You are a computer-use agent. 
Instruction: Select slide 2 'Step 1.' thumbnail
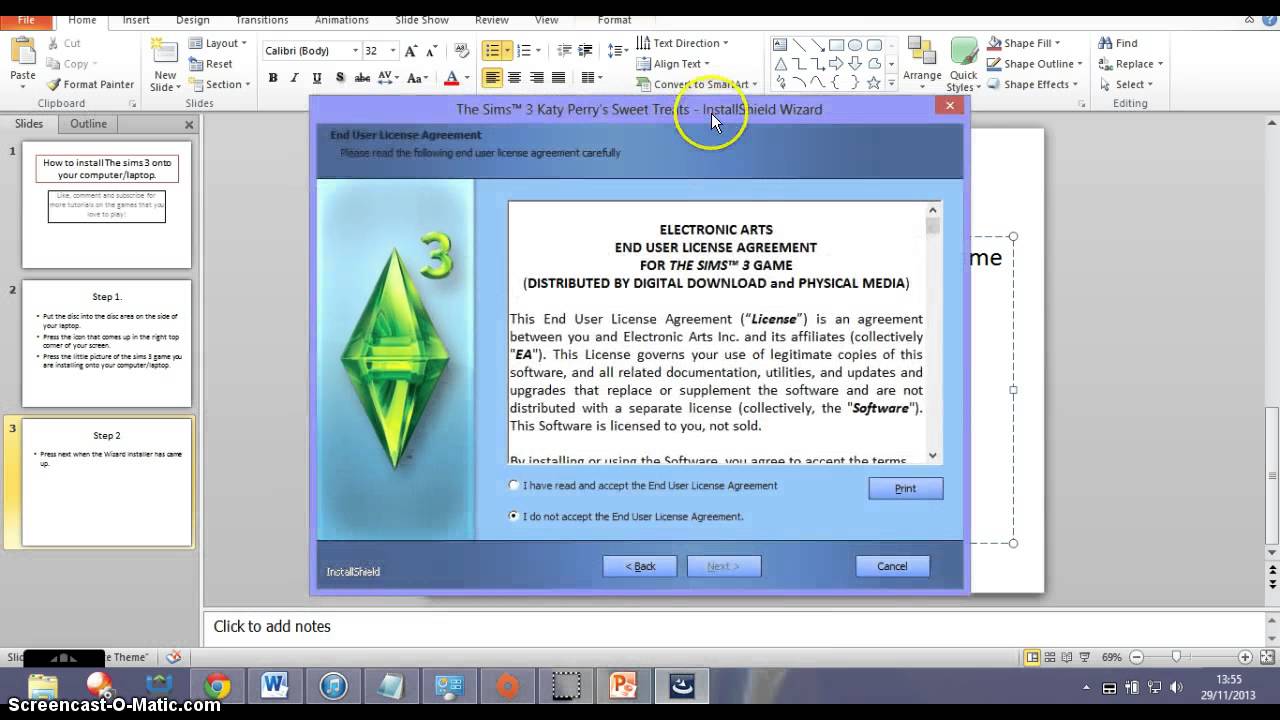[107, 344]
